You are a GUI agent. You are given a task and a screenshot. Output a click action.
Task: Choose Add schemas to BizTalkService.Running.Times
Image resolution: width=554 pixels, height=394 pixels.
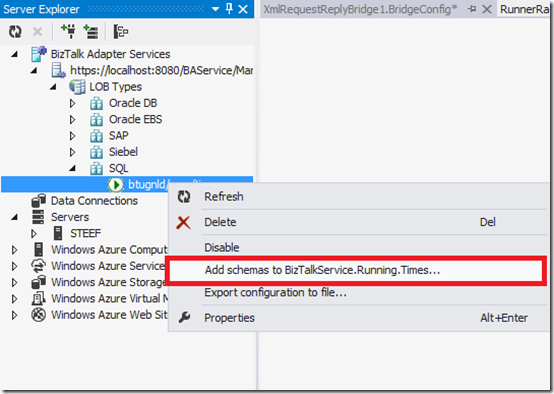pyautogui.click(x=356, y=270)
